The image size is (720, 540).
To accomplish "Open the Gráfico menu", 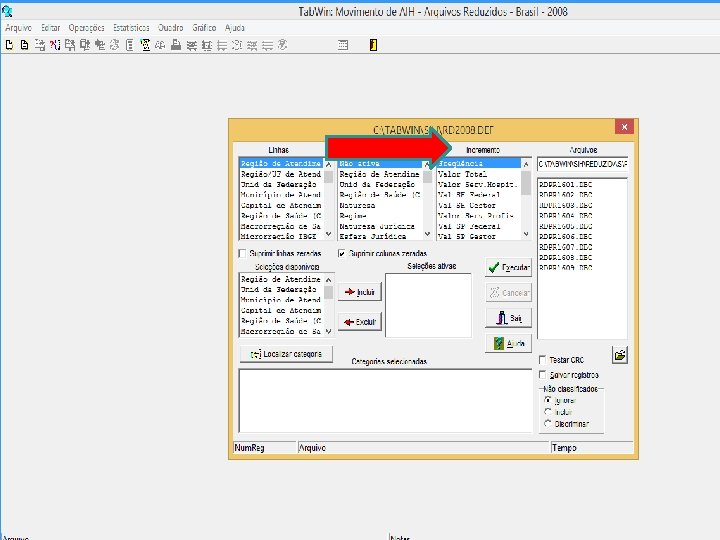I will click(204, 28).
